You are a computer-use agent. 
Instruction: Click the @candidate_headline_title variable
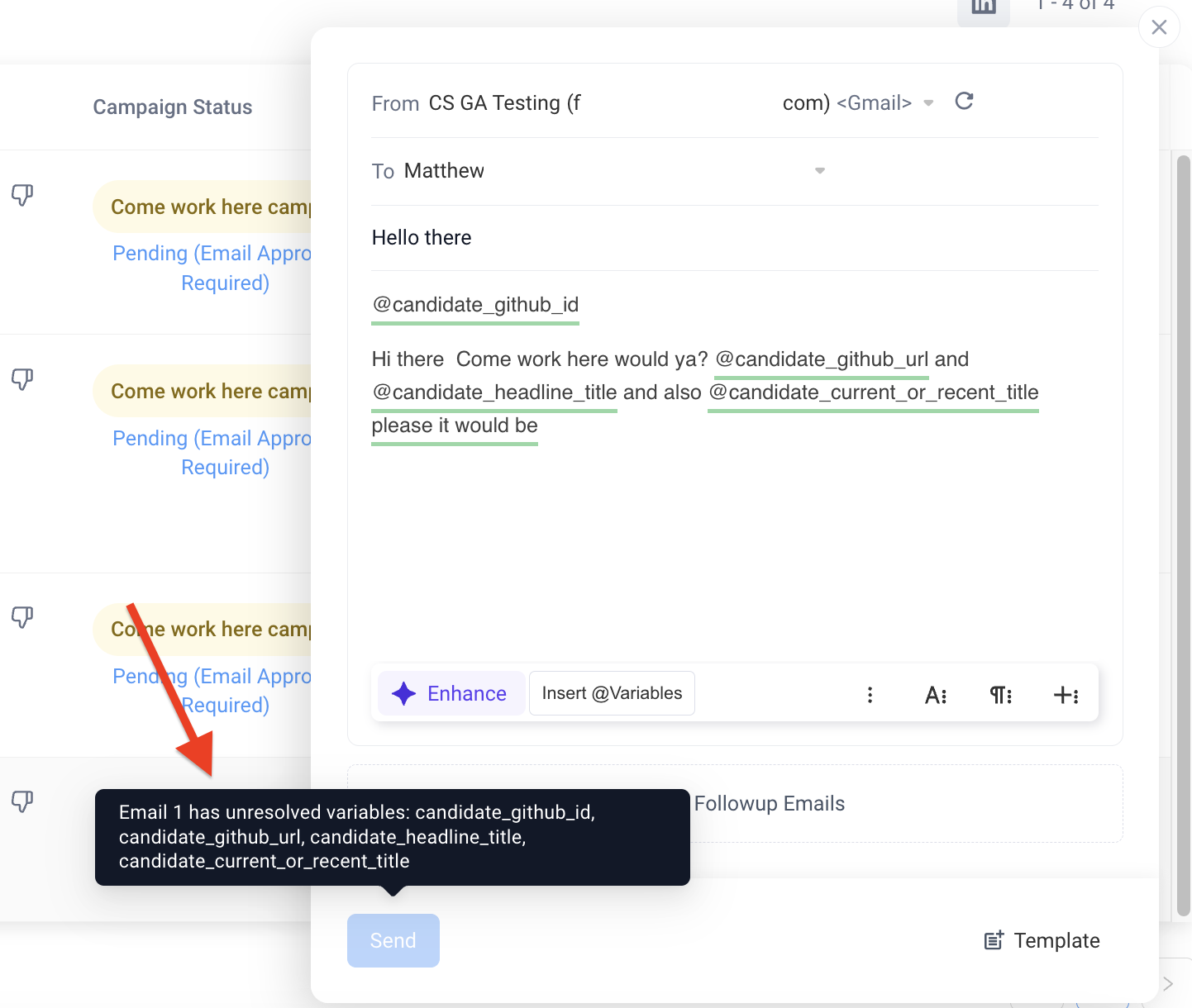pyautogui.click(x=494, y=392)
